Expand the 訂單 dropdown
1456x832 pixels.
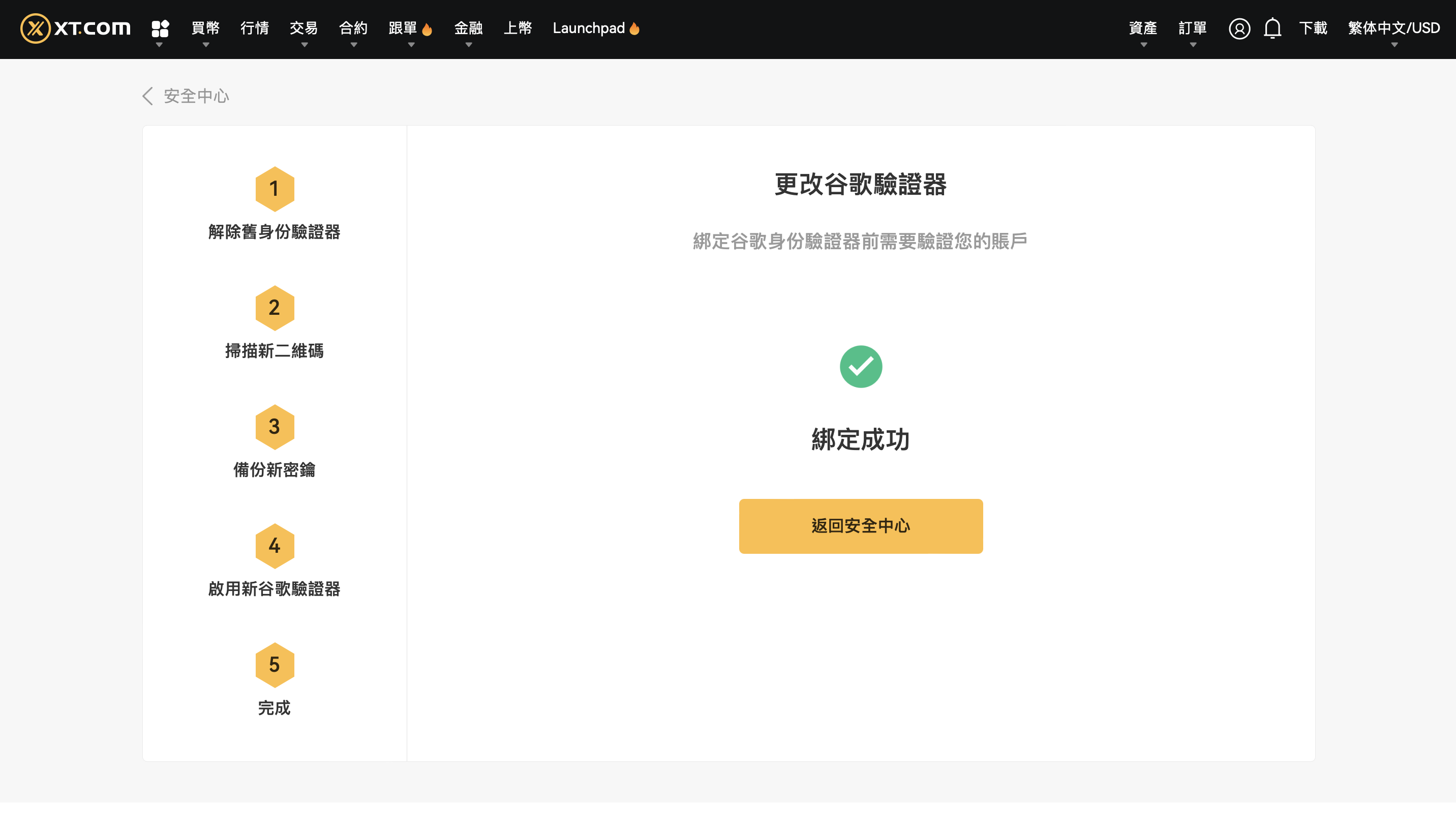[1193, 28]
